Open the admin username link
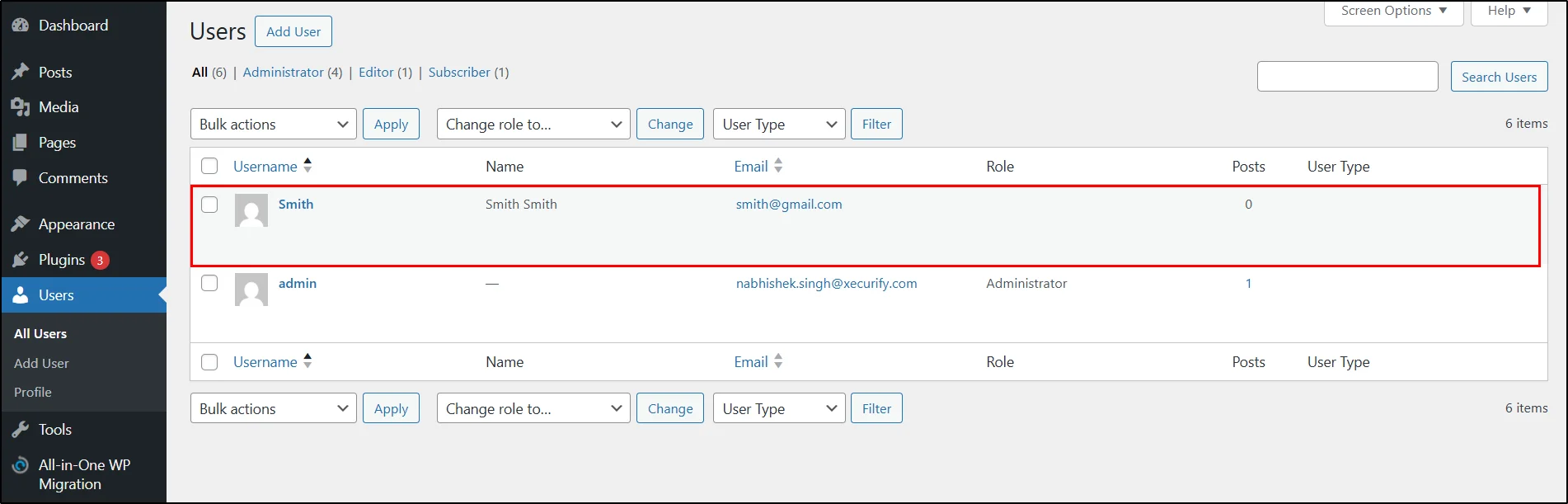1568x504 pixels. 298,284
